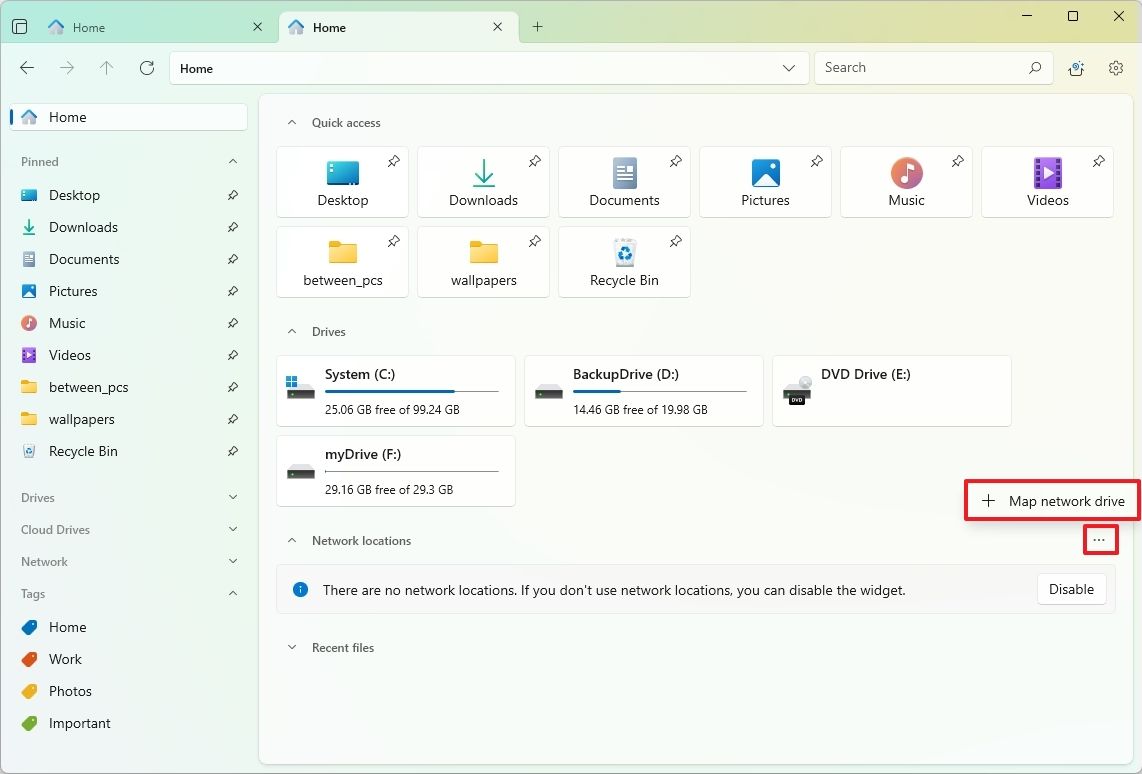
Task: Collapse the Drives section
Action: 290,331
